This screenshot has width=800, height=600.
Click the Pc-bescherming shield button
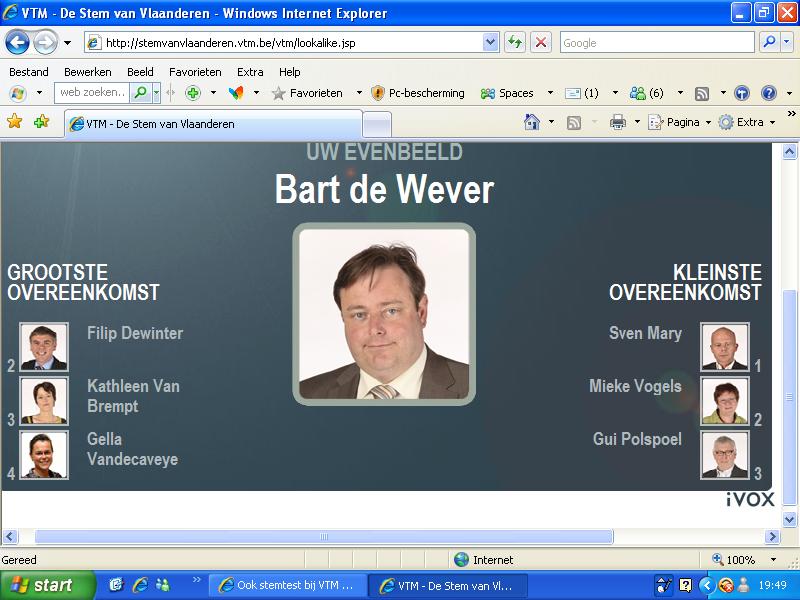point(418,93)
